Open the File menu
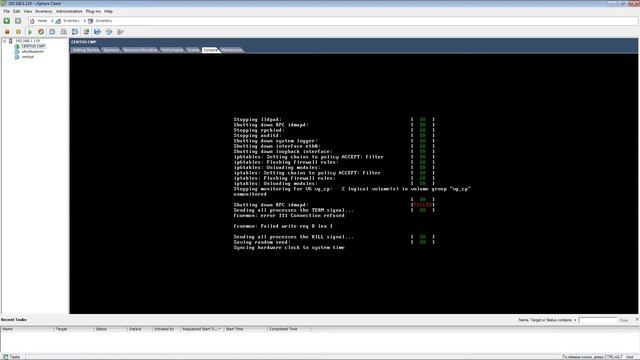The width and height of the screenshot is (640, 360). coord(7,11)
